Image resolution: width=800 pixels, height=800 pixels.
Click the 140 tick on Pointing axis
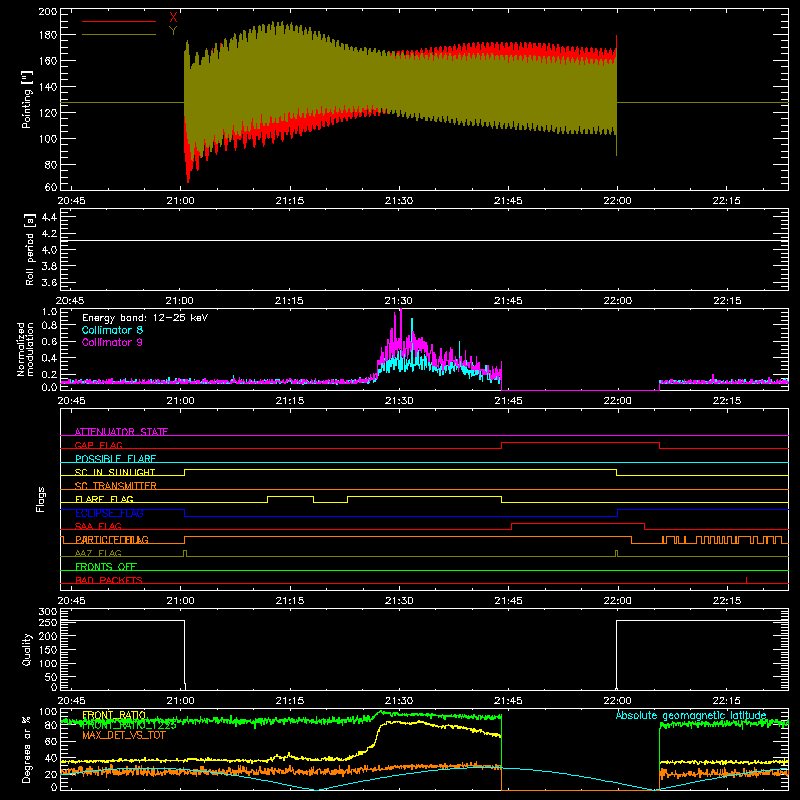point(48,87)
